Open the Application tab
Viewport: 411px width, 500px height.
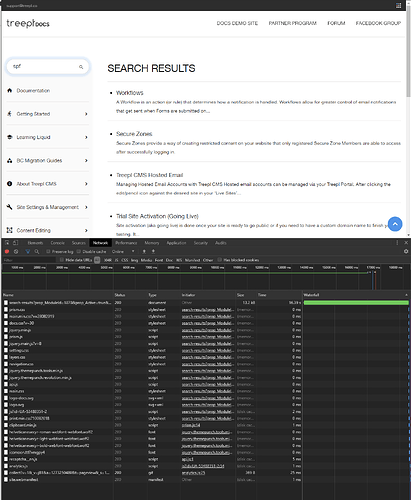tap(176, 243)
